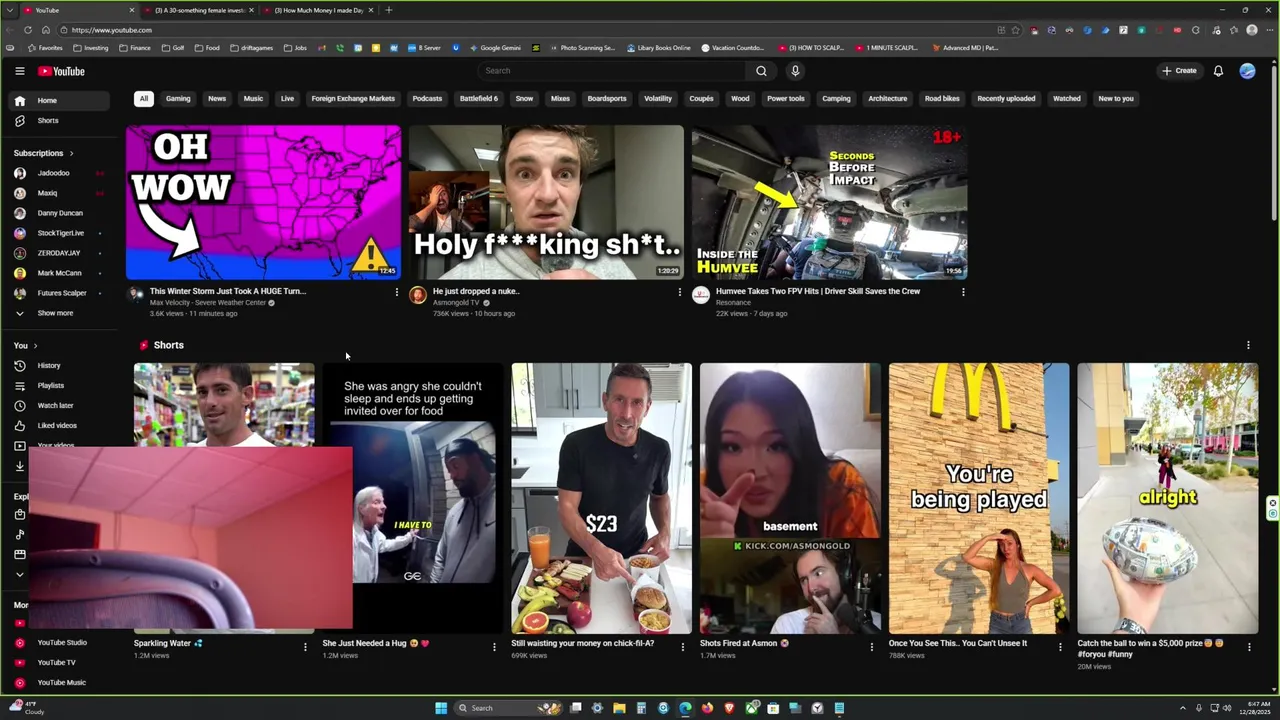Visit the Asmongold TV channel link

455,303
